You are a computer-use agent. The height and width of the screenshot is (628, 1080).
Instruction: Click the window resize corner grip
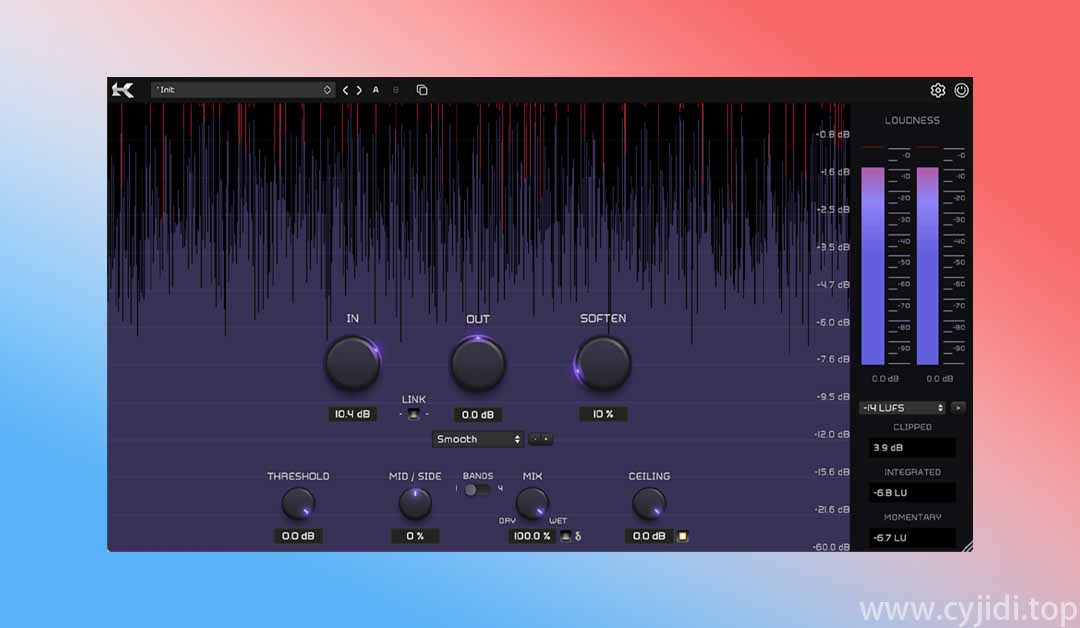(968, 546)
